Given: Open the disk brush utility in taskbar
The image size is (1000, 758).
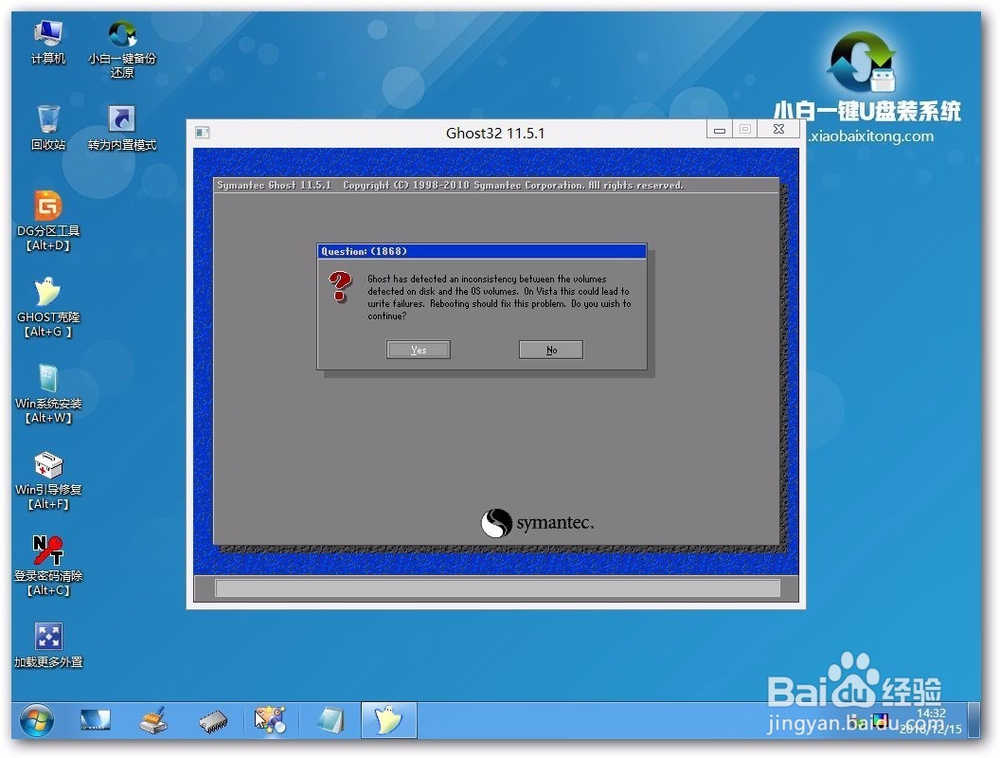Looking at the screenshot, I should pyautogui.click(x=155, y=720).
